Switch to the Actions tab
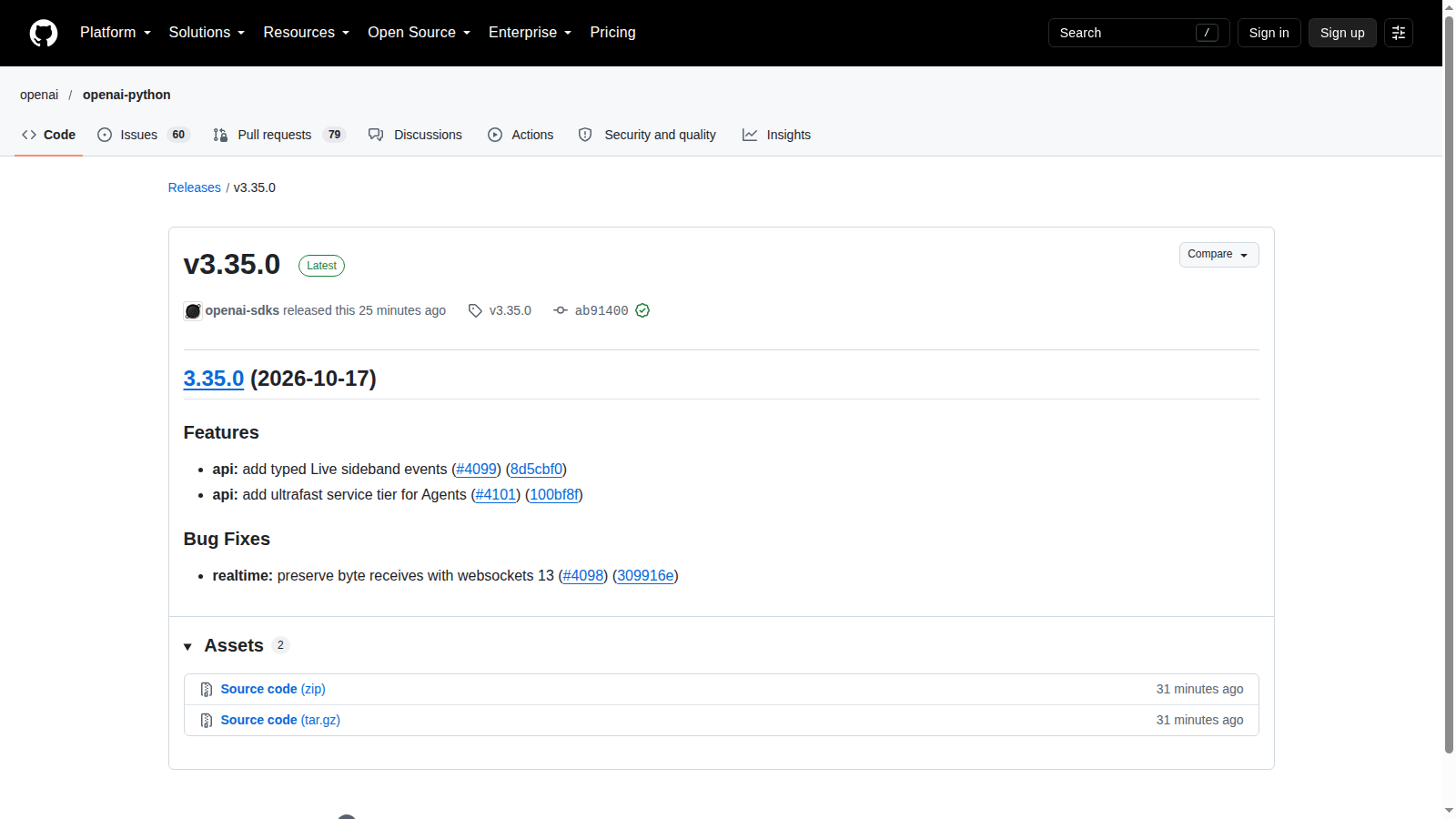The width and height of the screenshot is (1456, 819). point(521,135)
